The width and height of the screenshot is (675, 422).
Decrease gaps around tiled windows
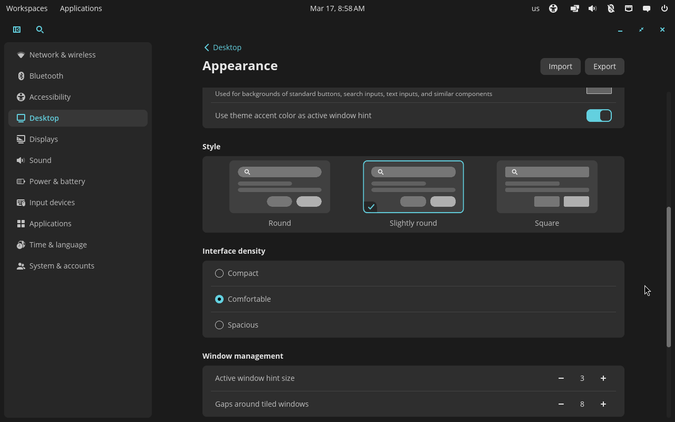click(561, 404)
